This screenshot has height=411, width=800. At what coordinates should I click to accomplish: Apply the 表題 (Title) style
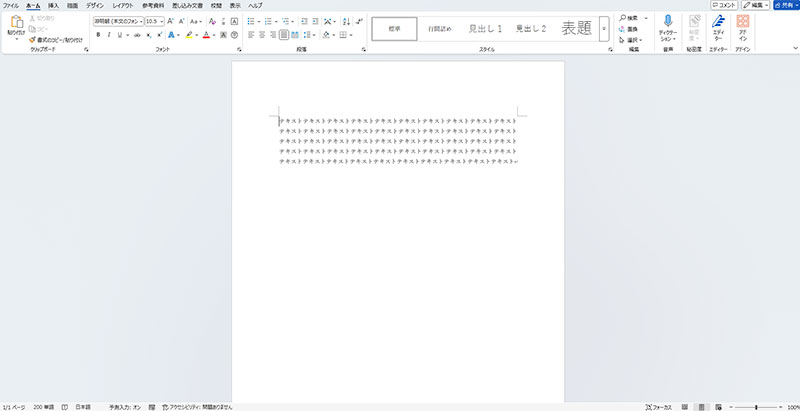tap(577, 29)
